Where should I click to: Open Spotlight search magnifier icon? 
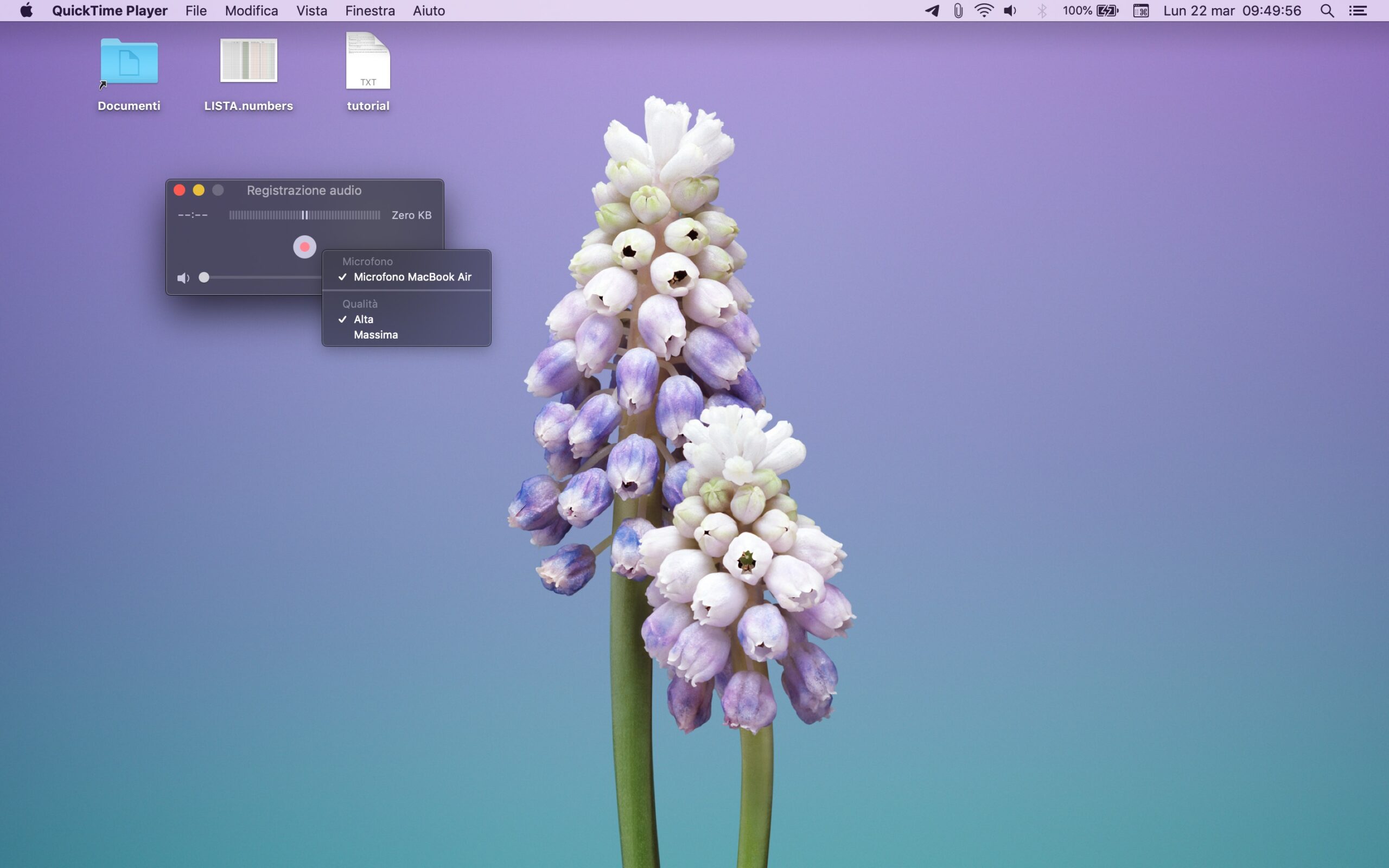point(1327,11)
